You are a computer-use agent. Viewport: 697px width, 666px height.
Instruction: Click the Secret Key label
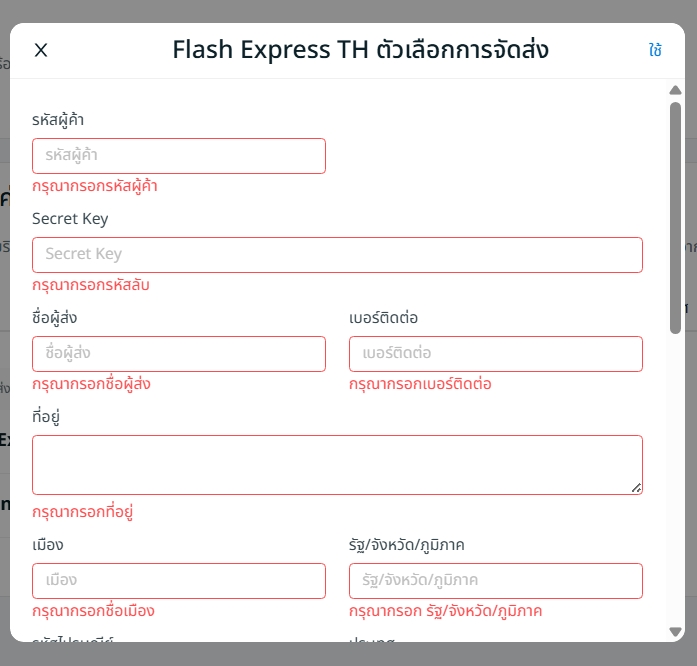[x=70, y=219]
